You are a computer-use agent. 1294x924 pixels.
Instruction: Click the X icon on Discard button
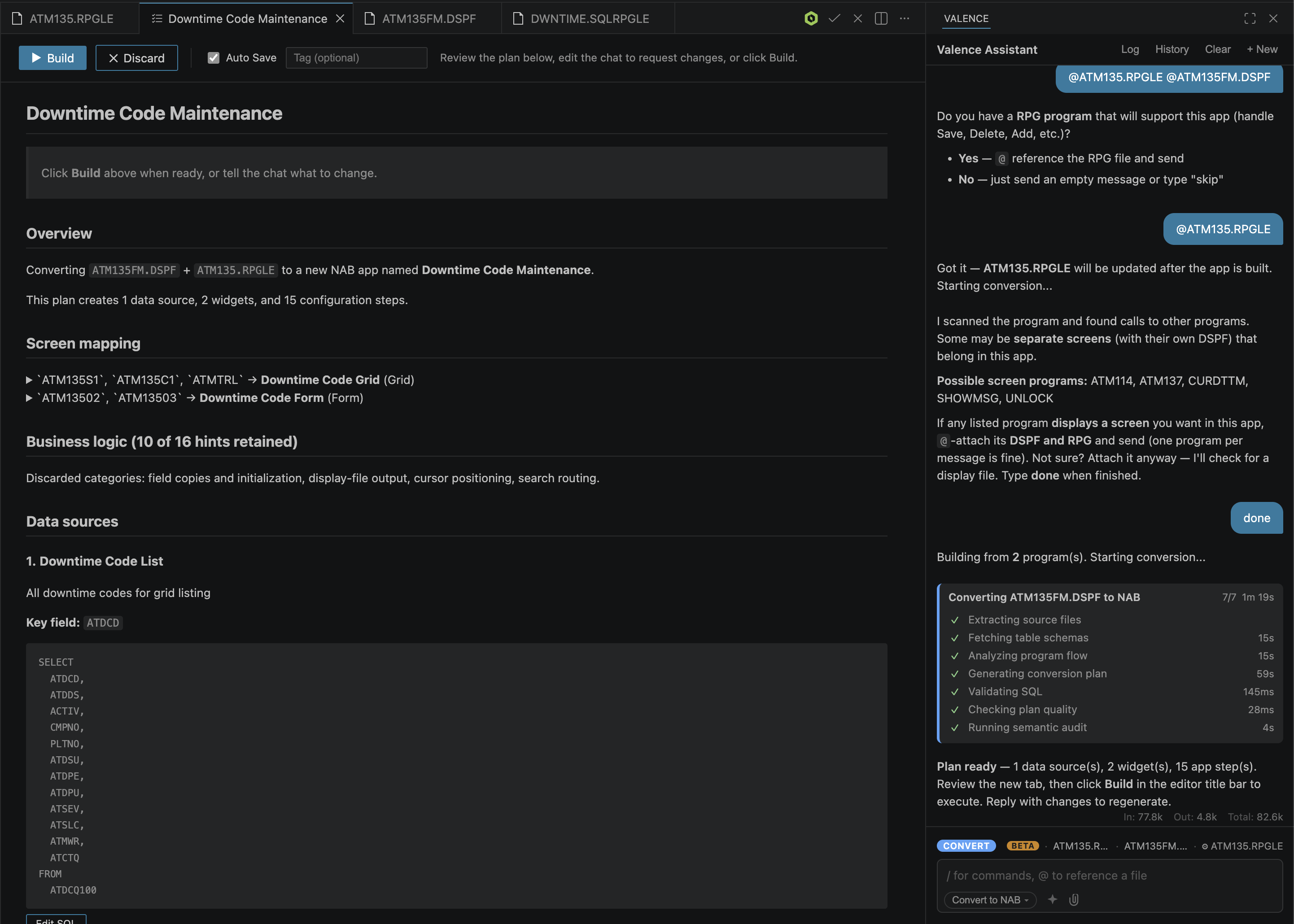(113, 58)
